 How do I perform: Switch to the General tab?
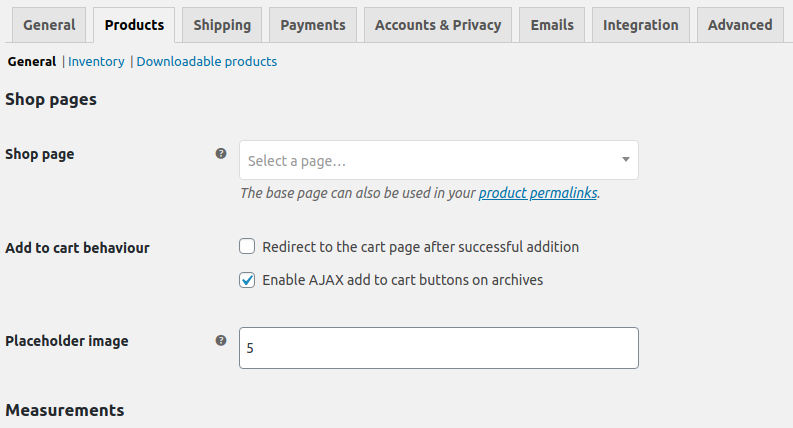click(x=49, y=25)
